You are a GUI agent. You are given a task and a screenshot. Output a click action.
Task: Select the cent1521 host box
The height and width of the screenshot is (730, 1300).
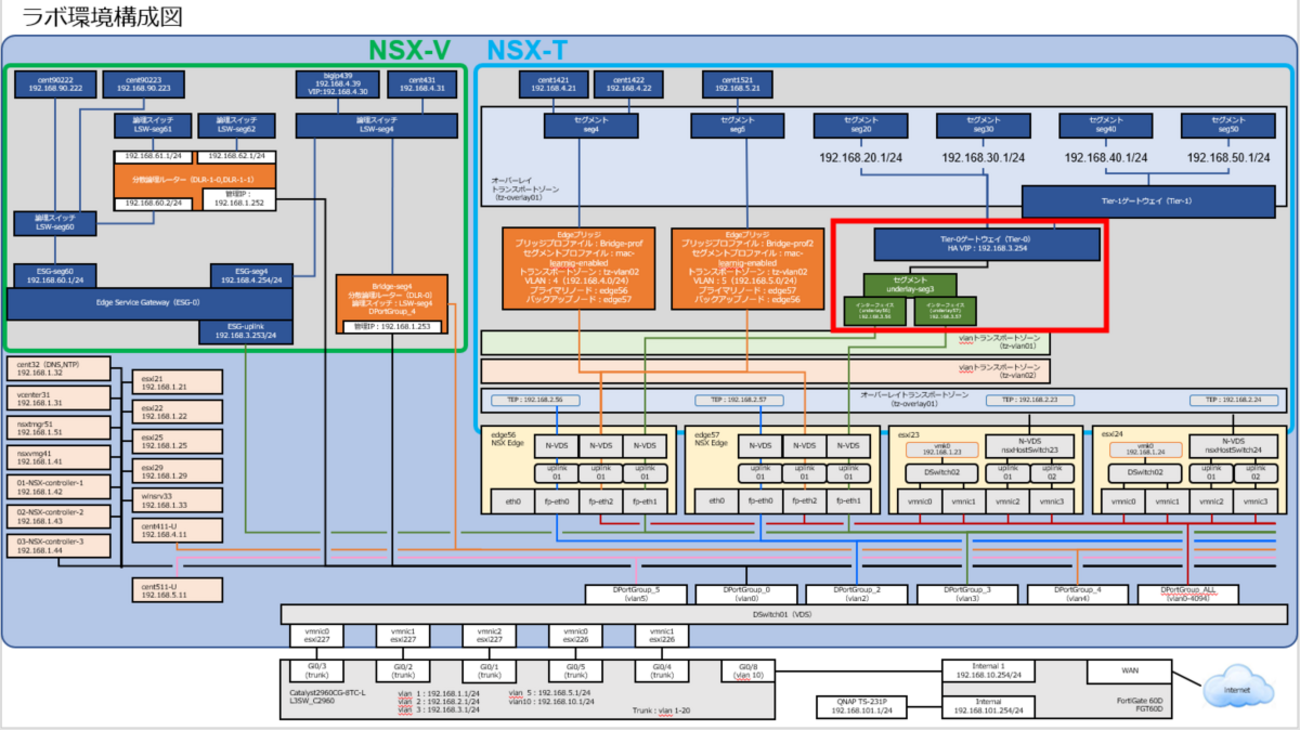click(737, 84)
